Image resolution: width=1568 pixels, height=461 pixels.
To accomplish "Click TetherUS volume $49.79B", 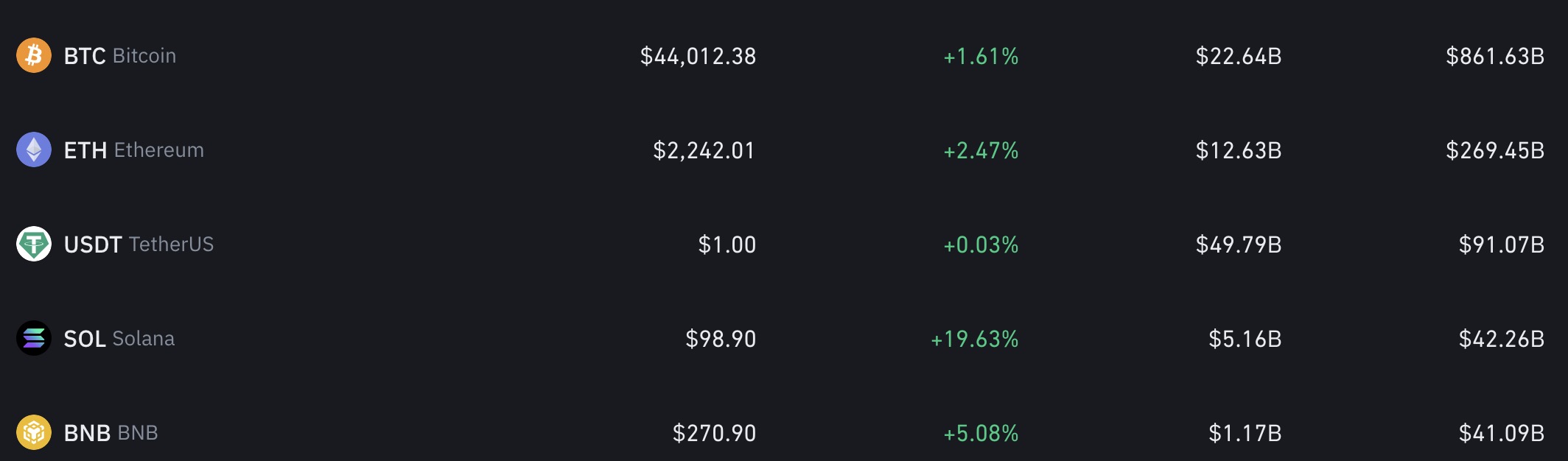I will pos(1239,244).
